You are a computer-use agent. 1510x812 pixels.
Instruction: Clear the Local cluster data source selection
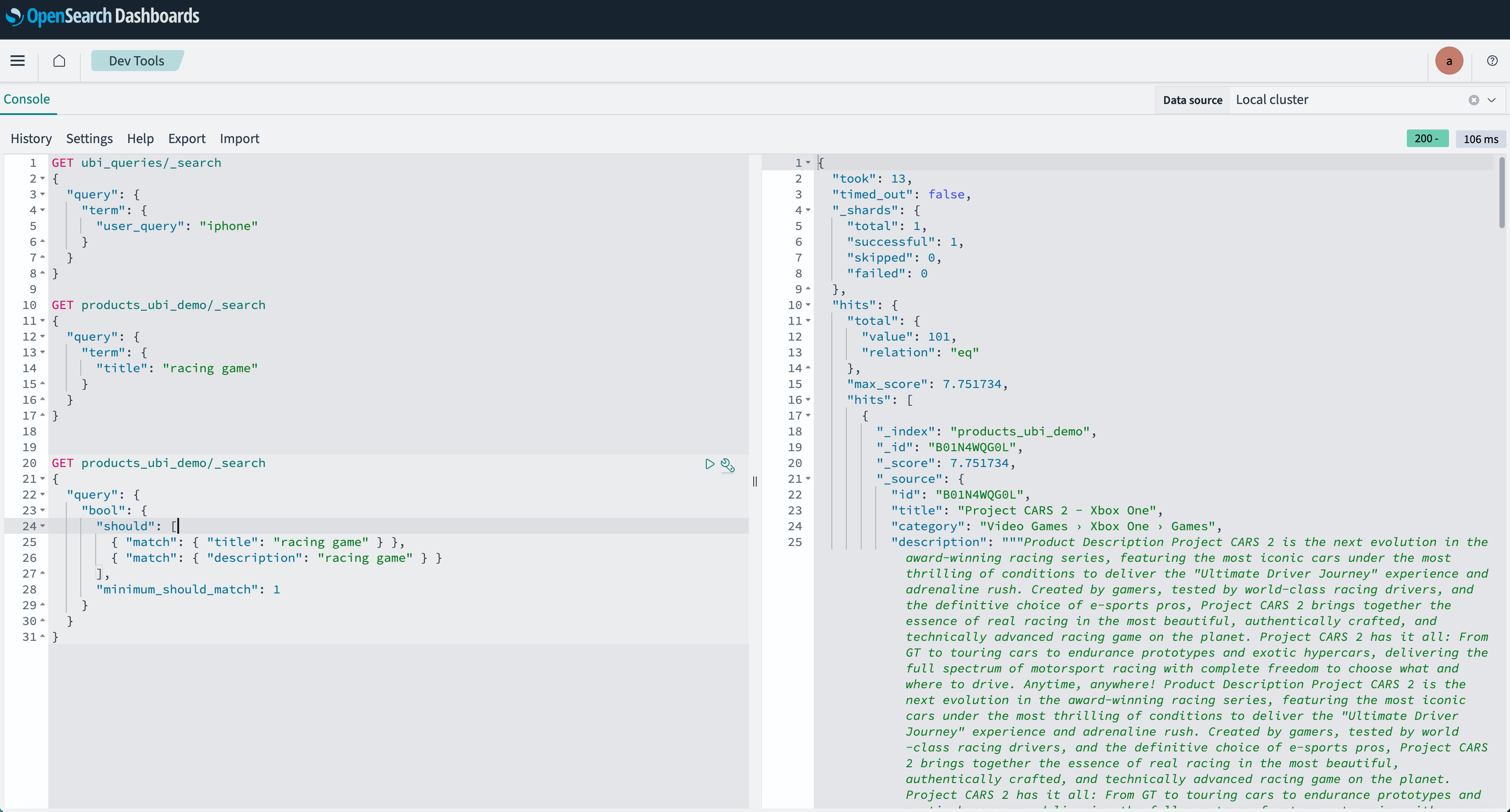(1473, 100)
